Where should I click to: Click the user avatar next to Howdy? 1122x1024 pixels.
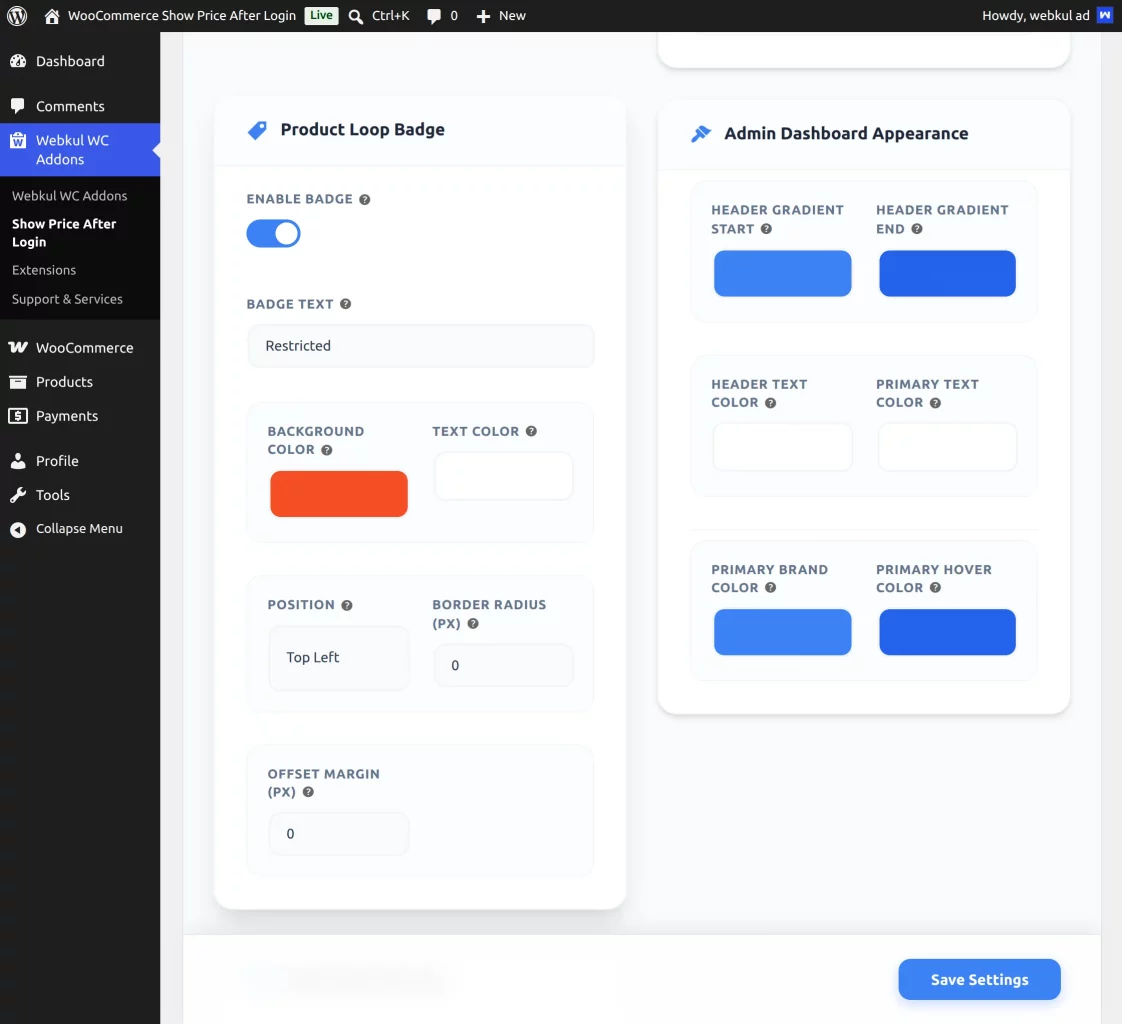click(x=1105, y=15)
